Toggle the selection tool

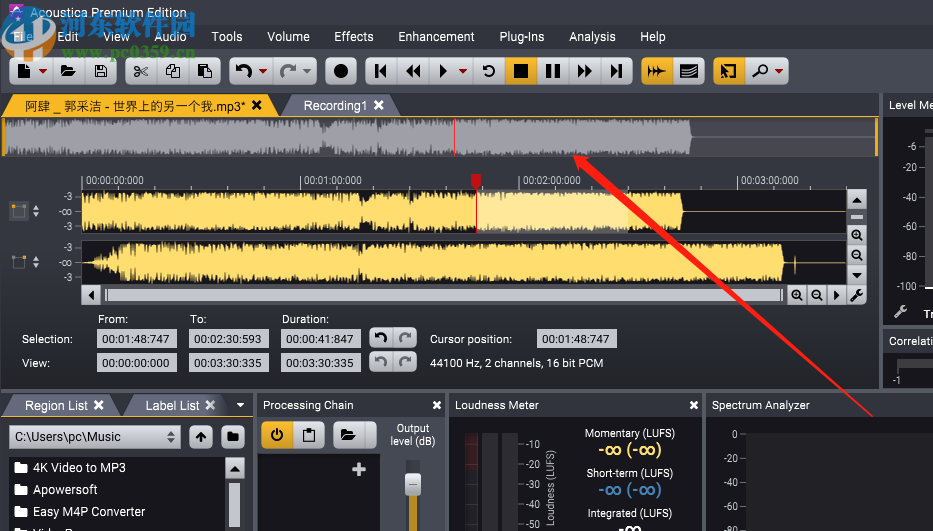coord(728,71)
